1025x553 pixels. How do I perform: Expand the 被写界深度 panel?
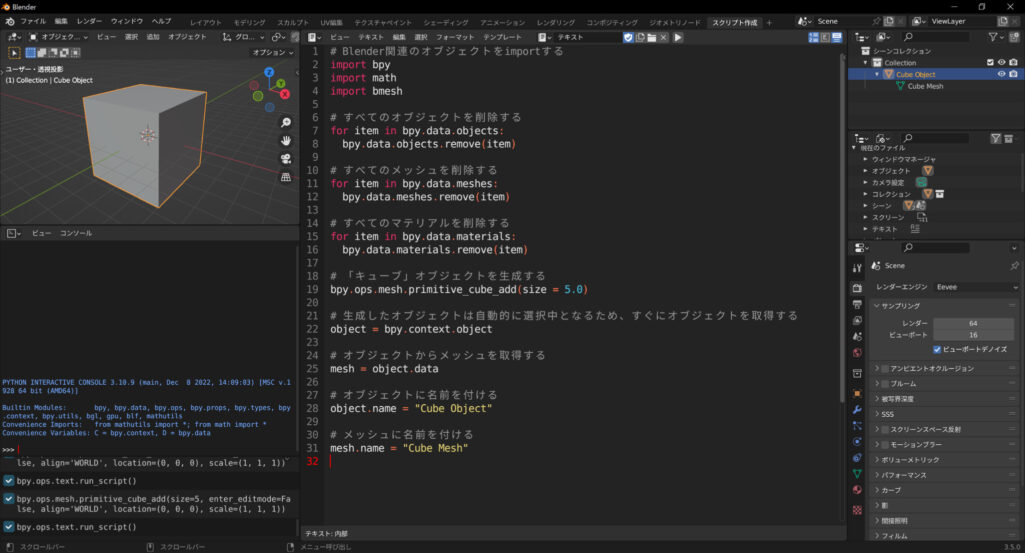coord(945,399)
